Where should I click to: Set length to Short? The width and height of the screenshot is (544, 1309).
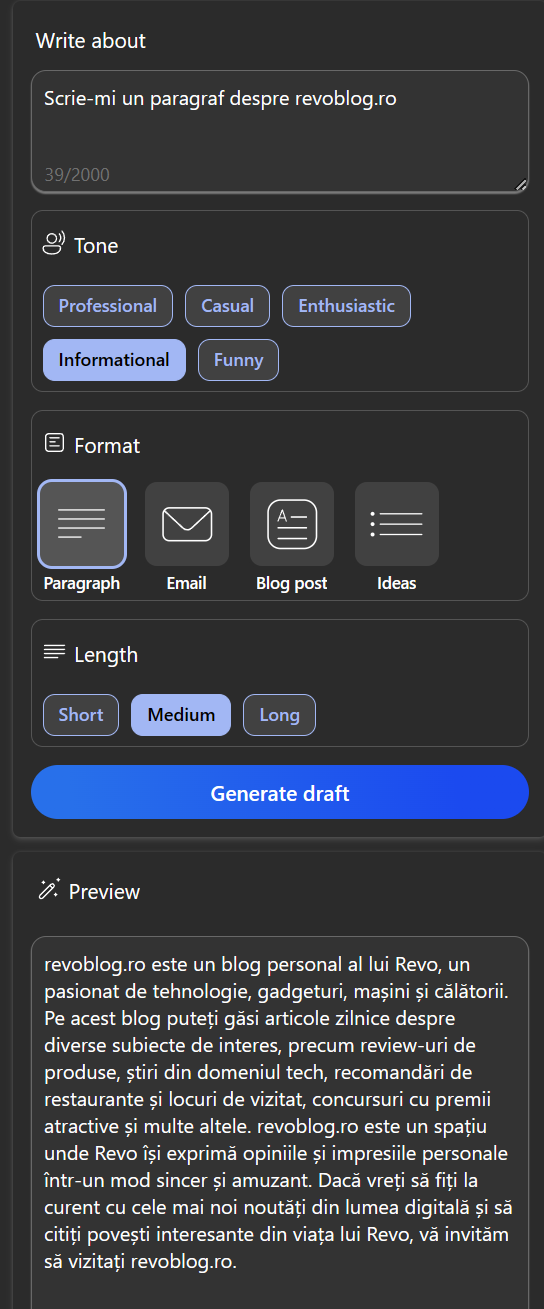[x=81, y=715]
